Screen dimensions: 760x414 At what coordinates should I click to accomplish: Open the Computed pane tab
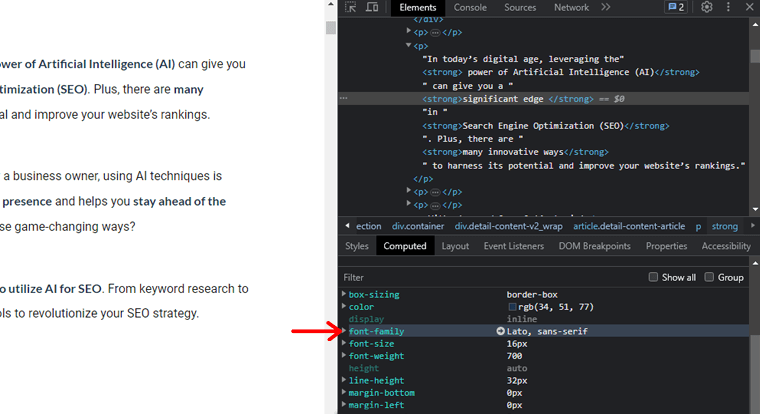(x=405, y=246)
